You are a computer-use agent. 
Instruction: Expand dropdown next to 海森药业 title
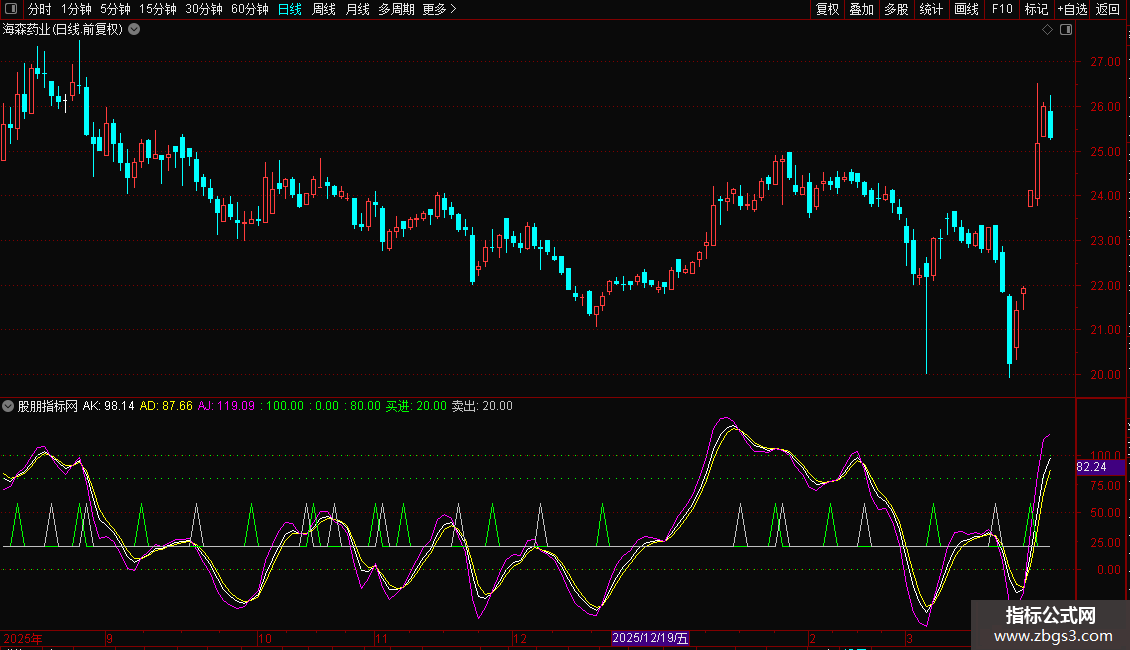(x=135, y=30)
